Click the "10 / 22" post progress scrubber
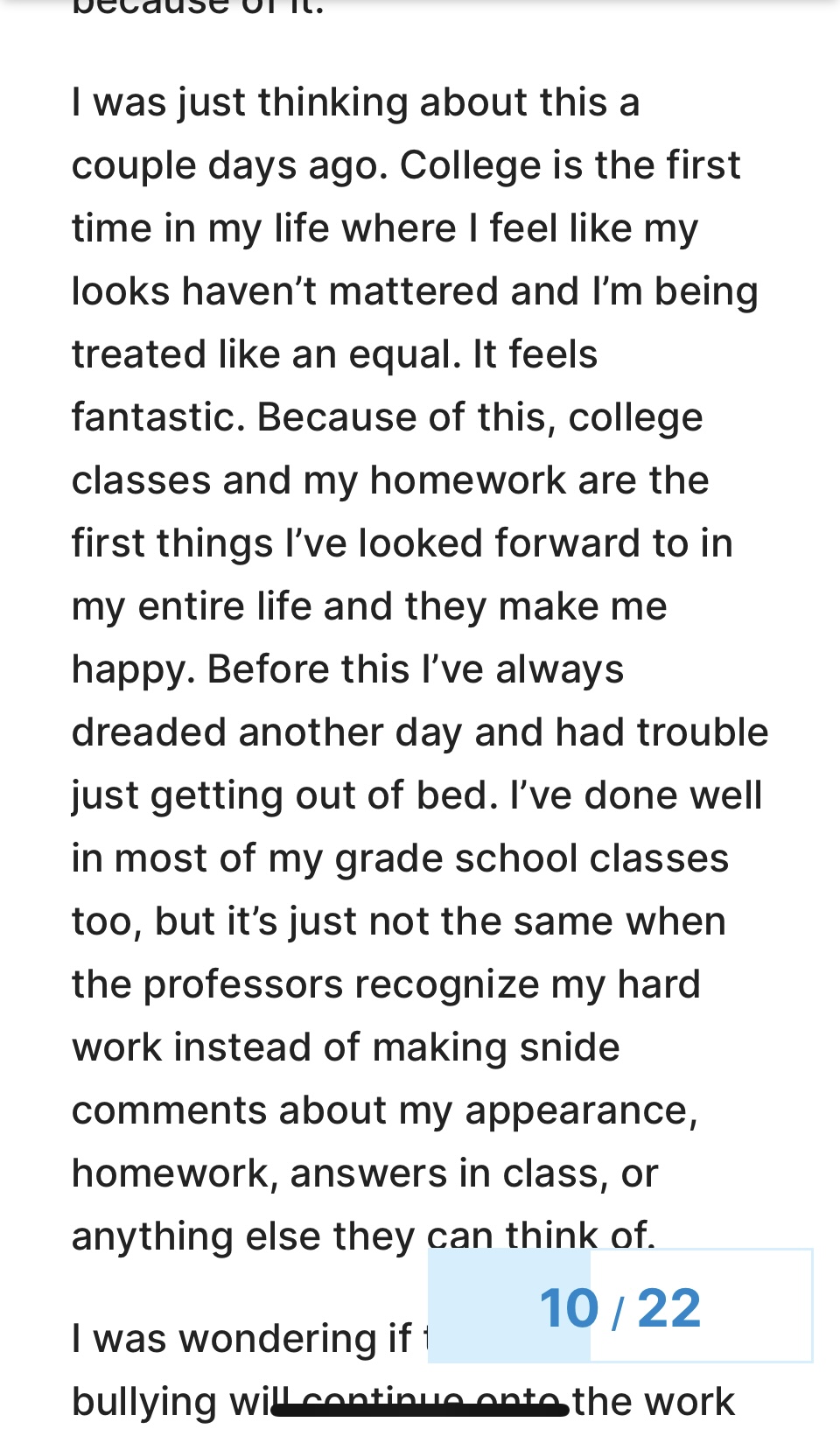Screen dimensions: 840x1436 click(x=619, y=1306)
